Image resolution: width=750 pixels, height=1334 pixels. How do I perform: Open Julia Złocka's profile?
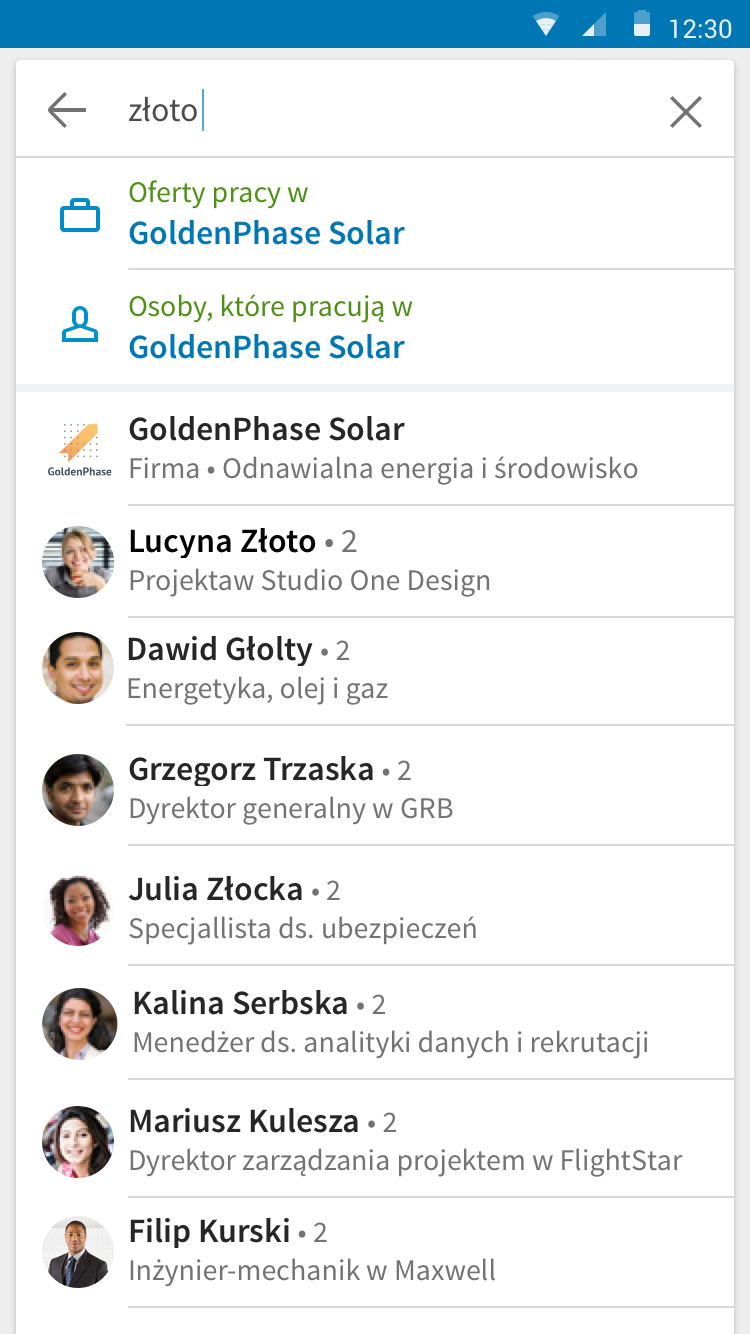[x=303, y=908]
